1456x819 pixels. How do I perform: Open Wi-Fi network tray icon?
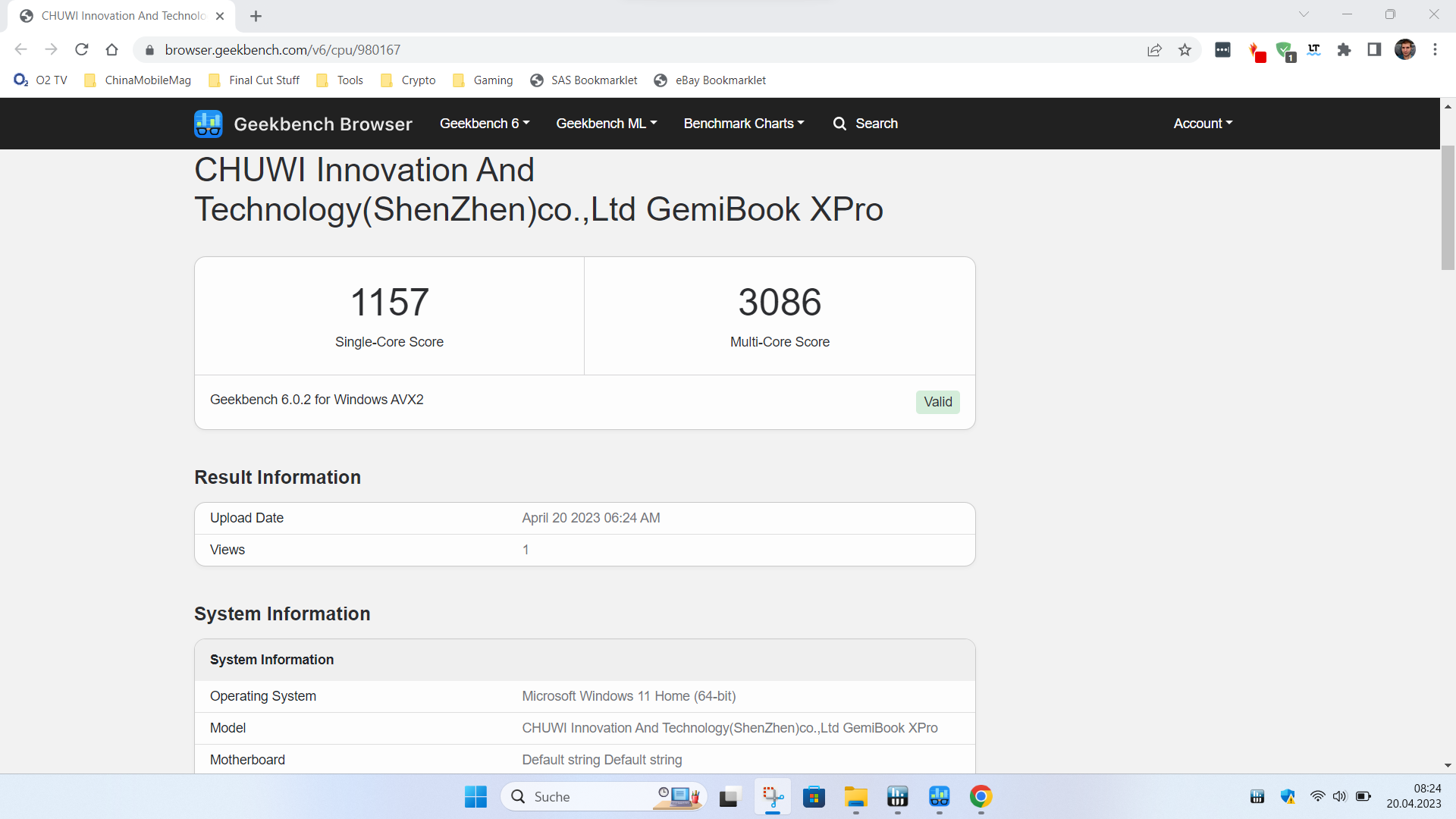coord(1317,796)
